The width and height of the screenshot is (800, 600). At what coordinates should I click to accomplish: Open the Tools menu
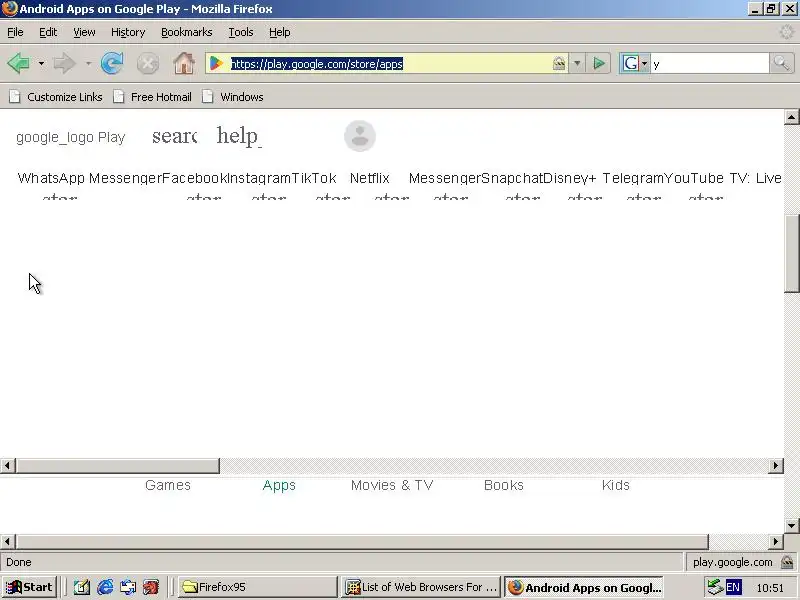(x=241, y=32)
